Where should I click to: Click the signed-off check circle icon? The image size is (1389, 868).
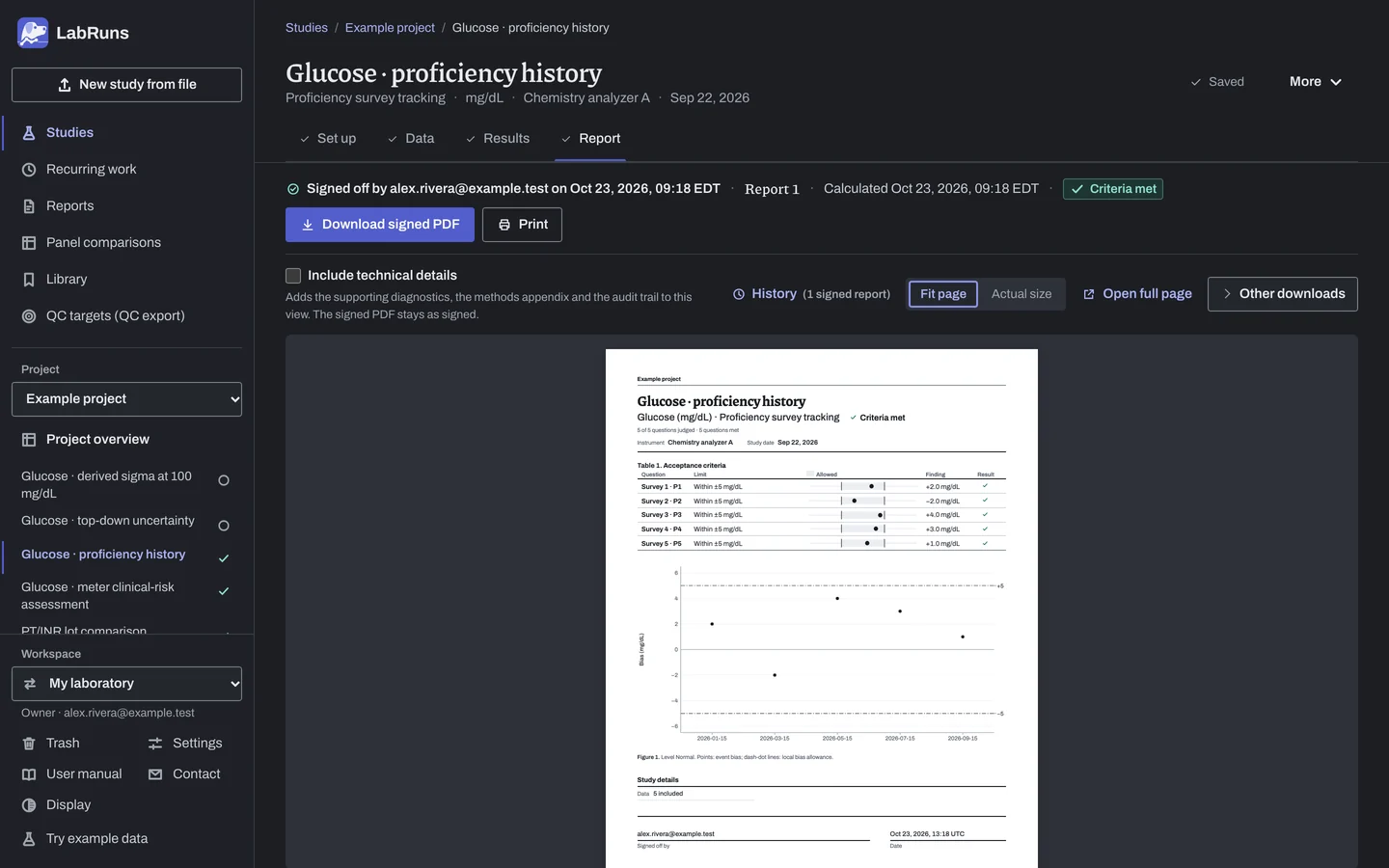pos(293,189)
